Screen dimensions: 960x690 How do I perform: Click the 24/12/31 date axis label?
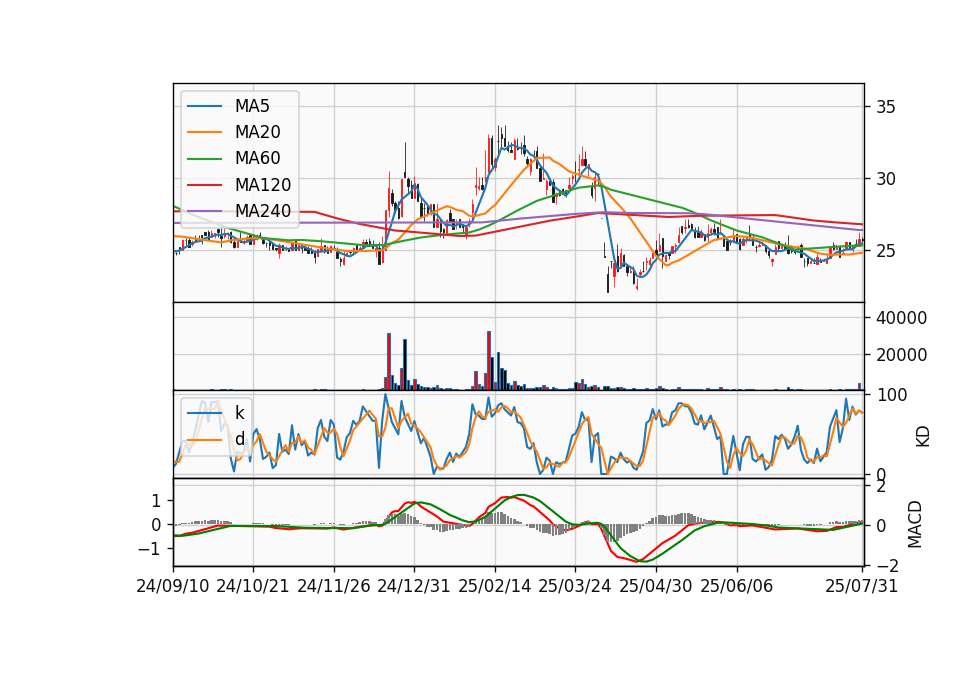click(414, 586)
